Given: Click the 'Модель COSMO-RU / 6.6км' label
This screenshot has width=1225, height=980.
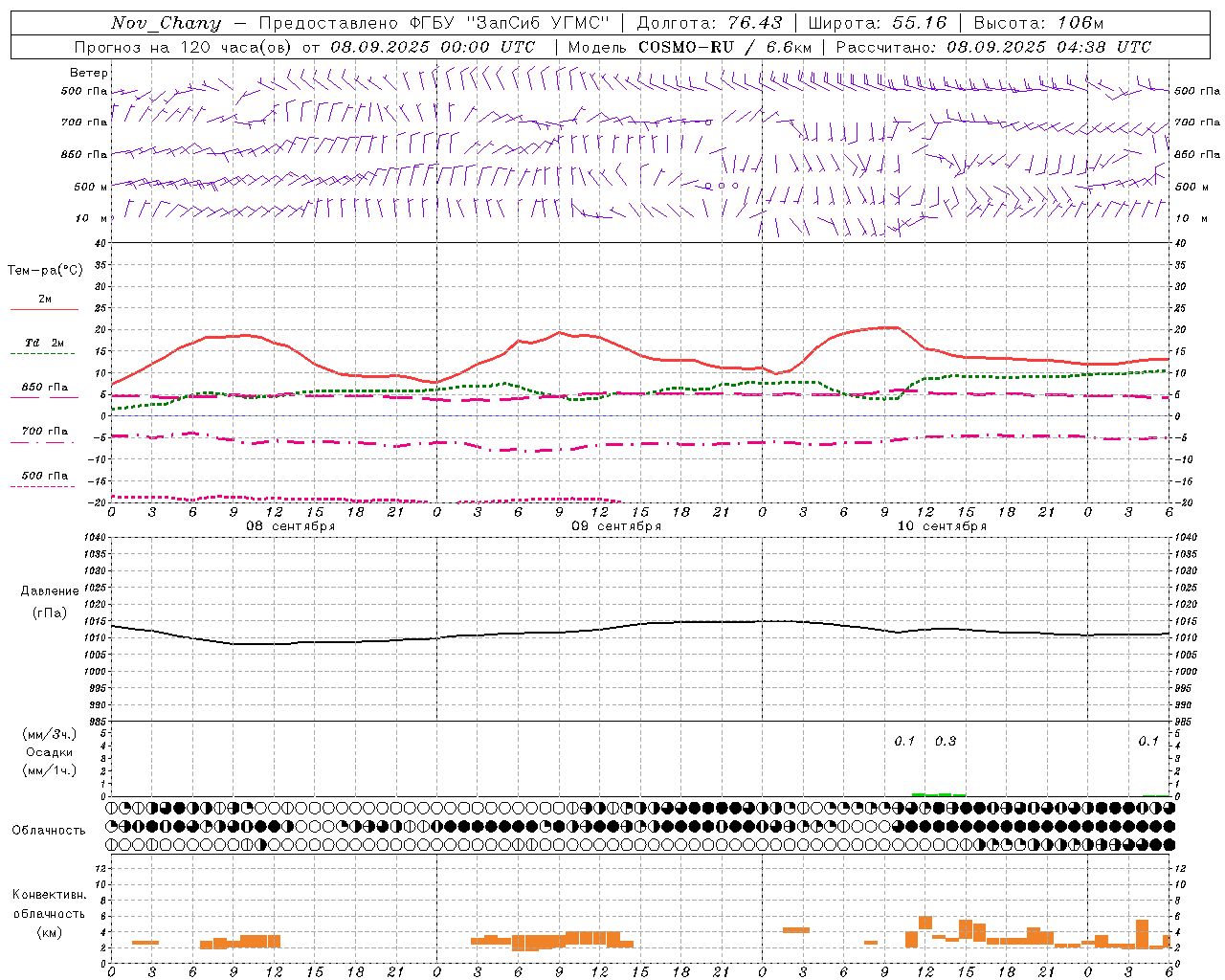Looking at the screenshot, I should (690, 47).
